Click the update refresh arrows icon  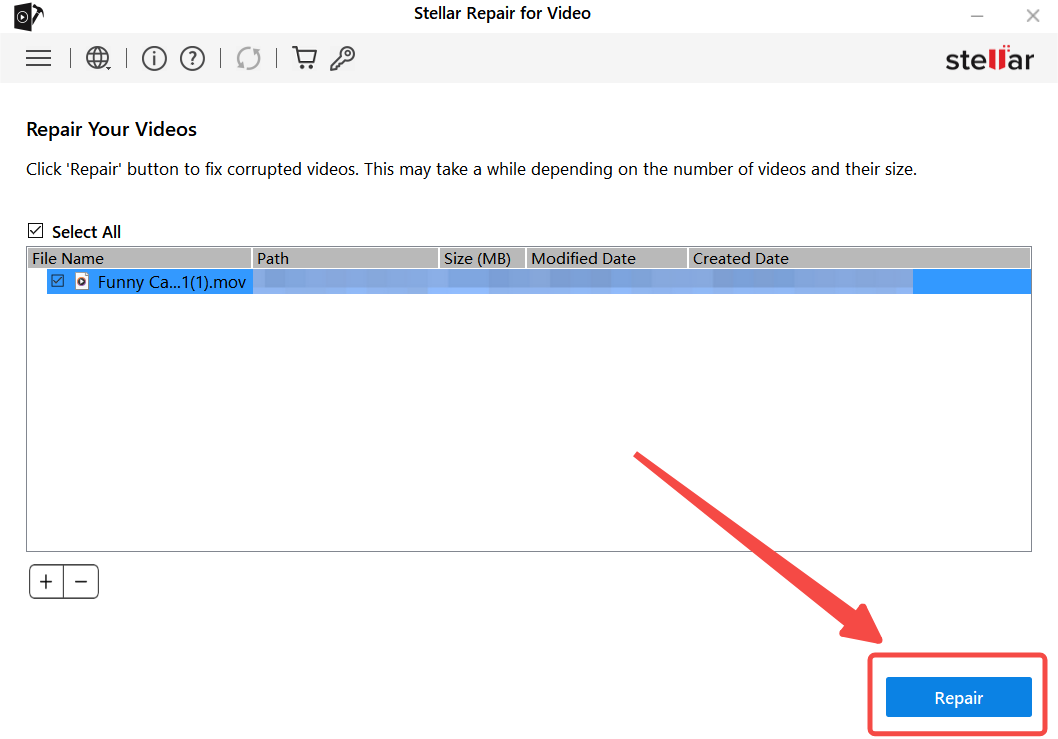tap(248, 59)
